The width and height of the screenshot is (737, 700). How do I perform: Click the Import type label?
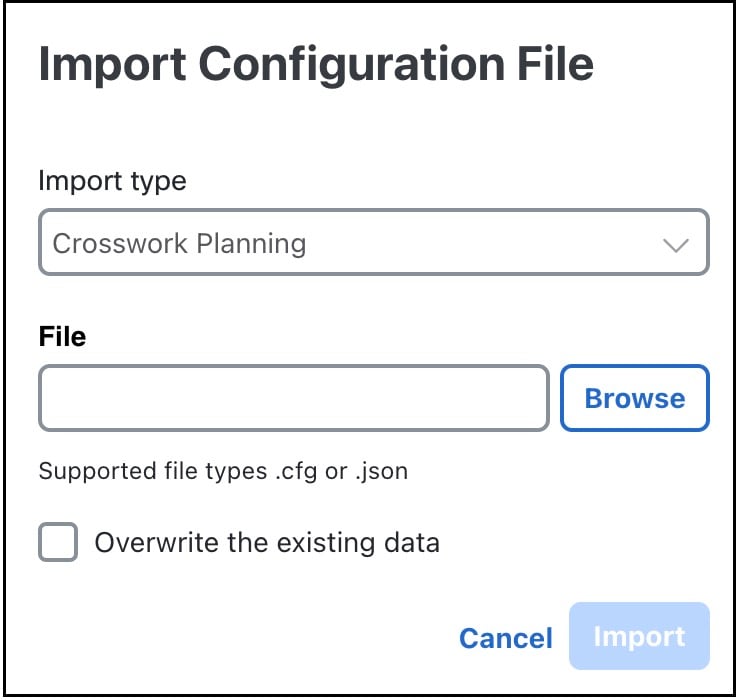point(112,181)
